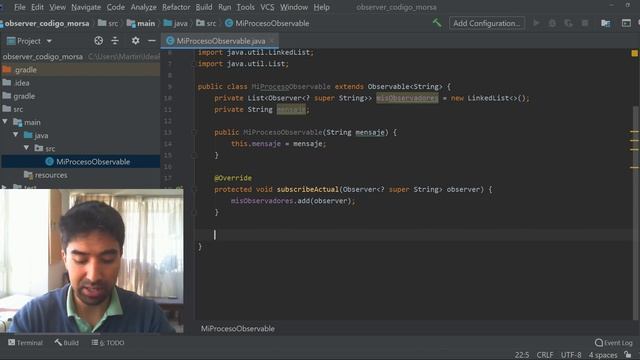Click the MiProcesoObservable editor breadcrumb at bottom
Image resolution: width=640 pixels, height=360 pixels.
coord(238,329)
